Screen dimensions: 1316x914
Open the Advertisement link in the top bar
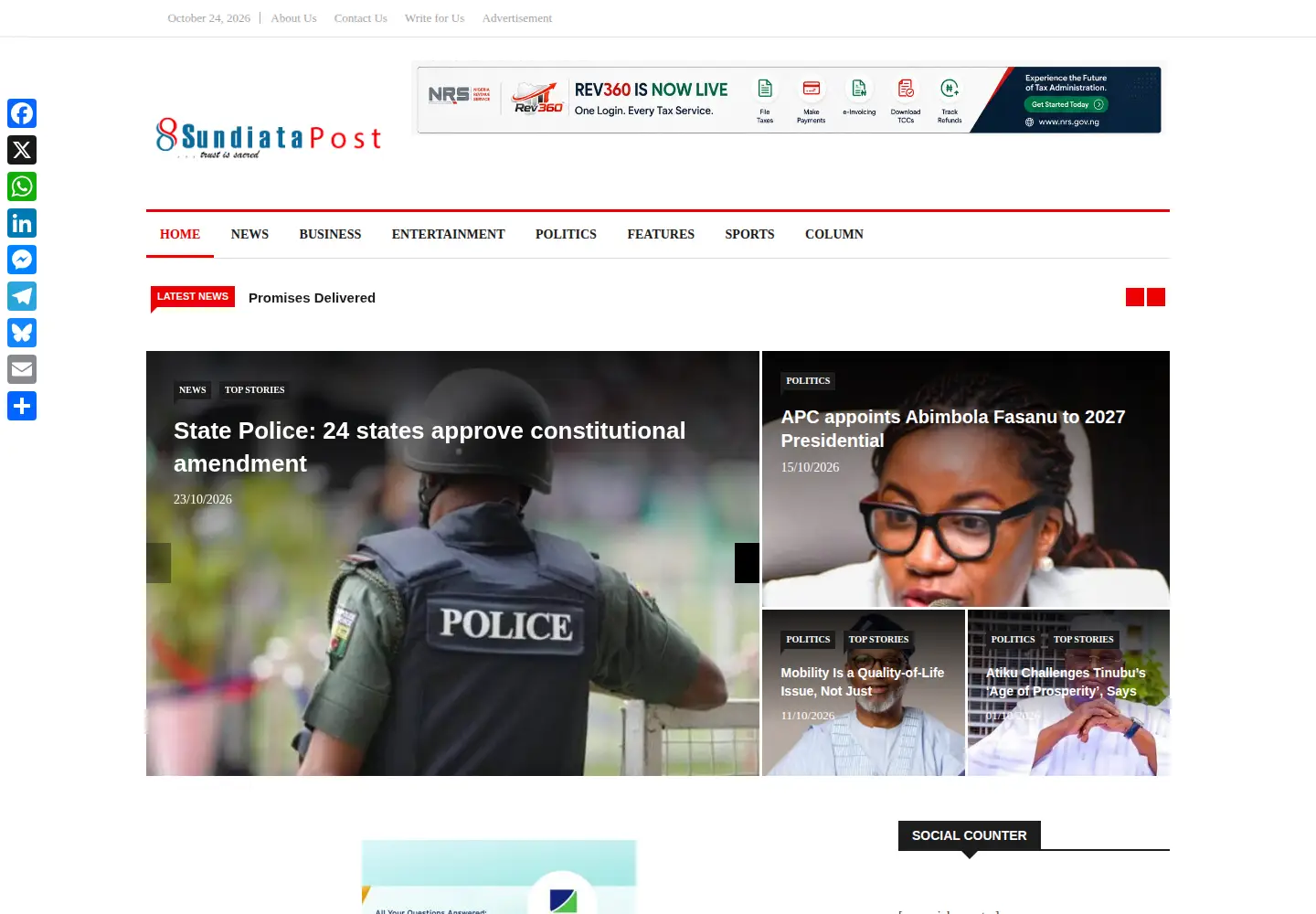pyautogui.click(x=517, y=18)
